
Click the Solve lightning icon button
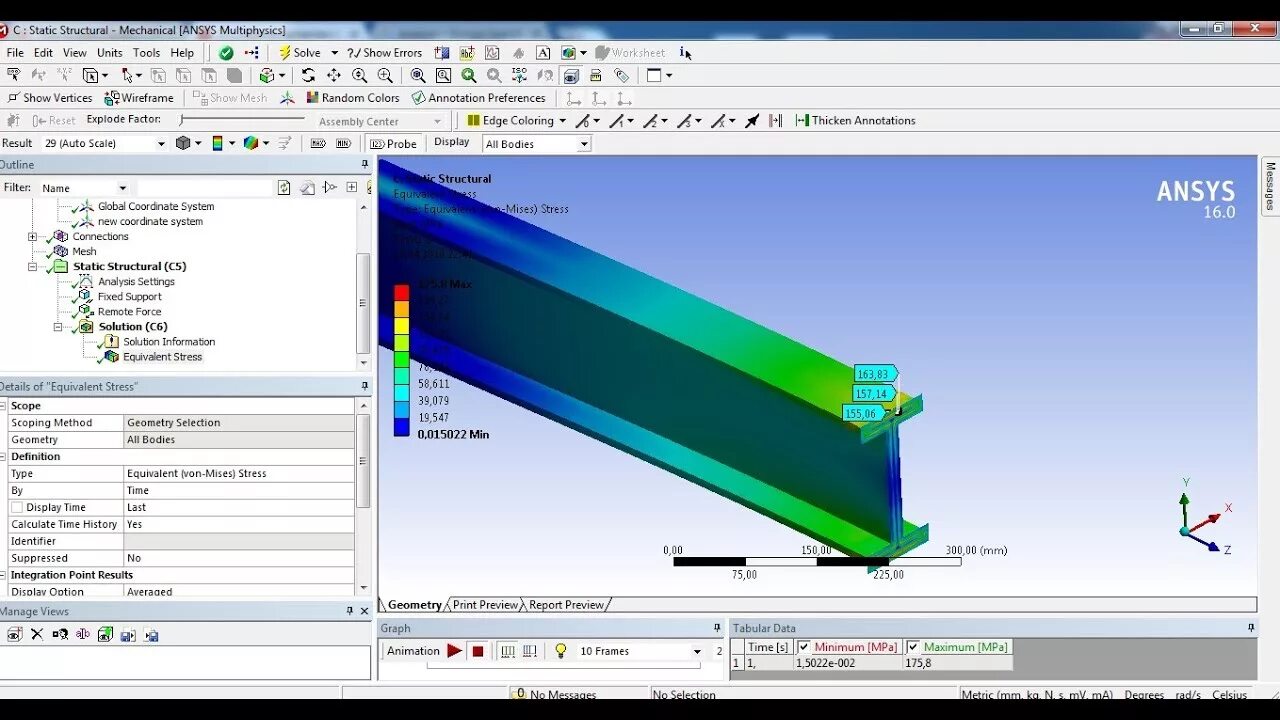[x=299, y=53]
